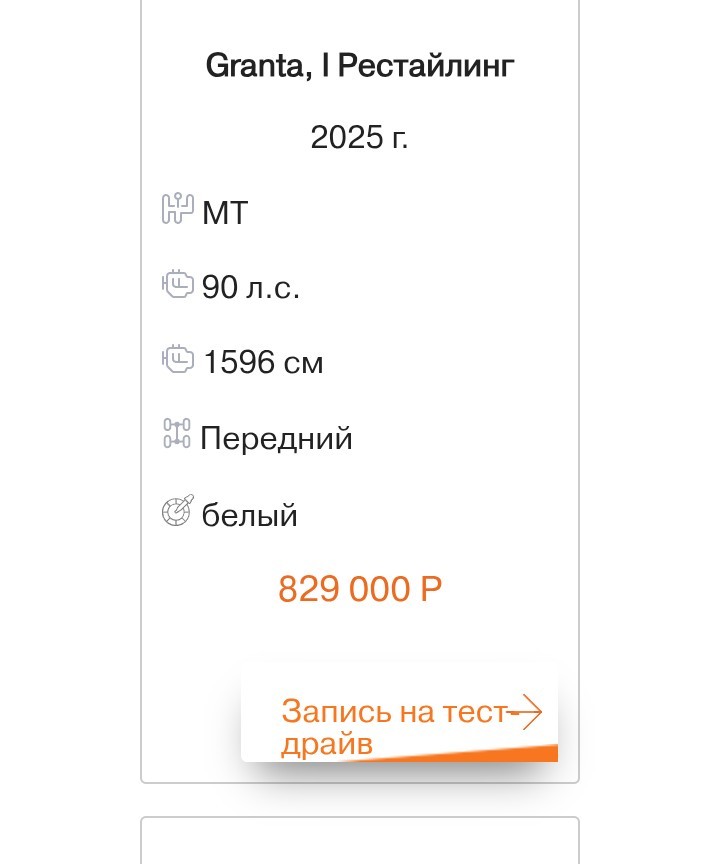This screenshot has width=720, height=864.
Task: Click the белый color label
Action: coord(250,516)
